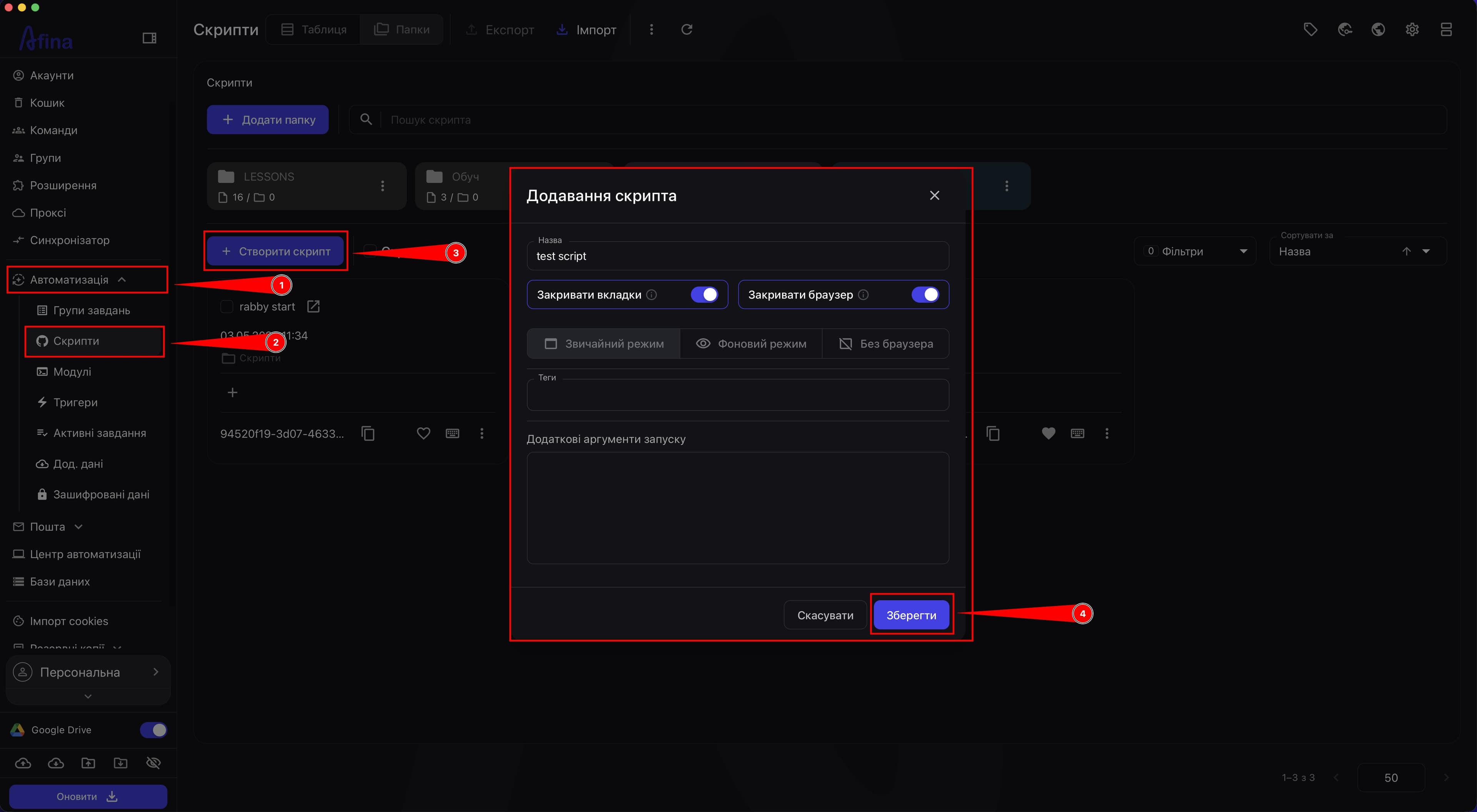Click the hidden-eye icon in bottom sidebar bar
1477x812 pixels.
153,763
